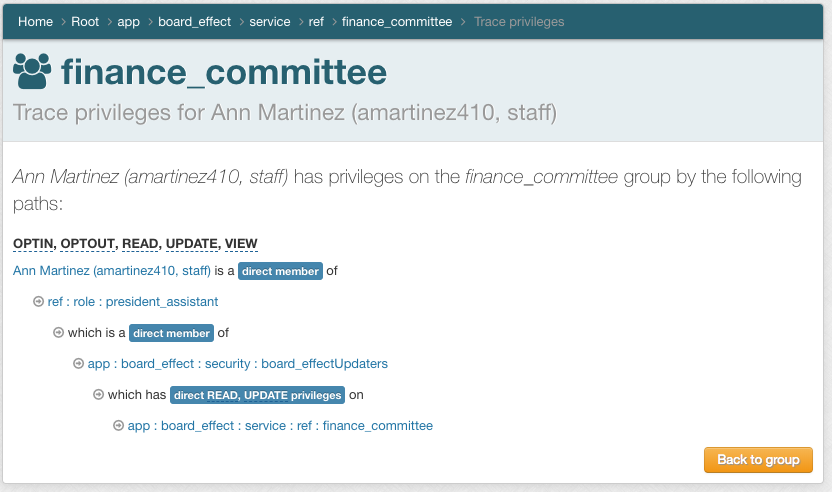Open board_effect in the breadcrumb

(x=194, y=21)
